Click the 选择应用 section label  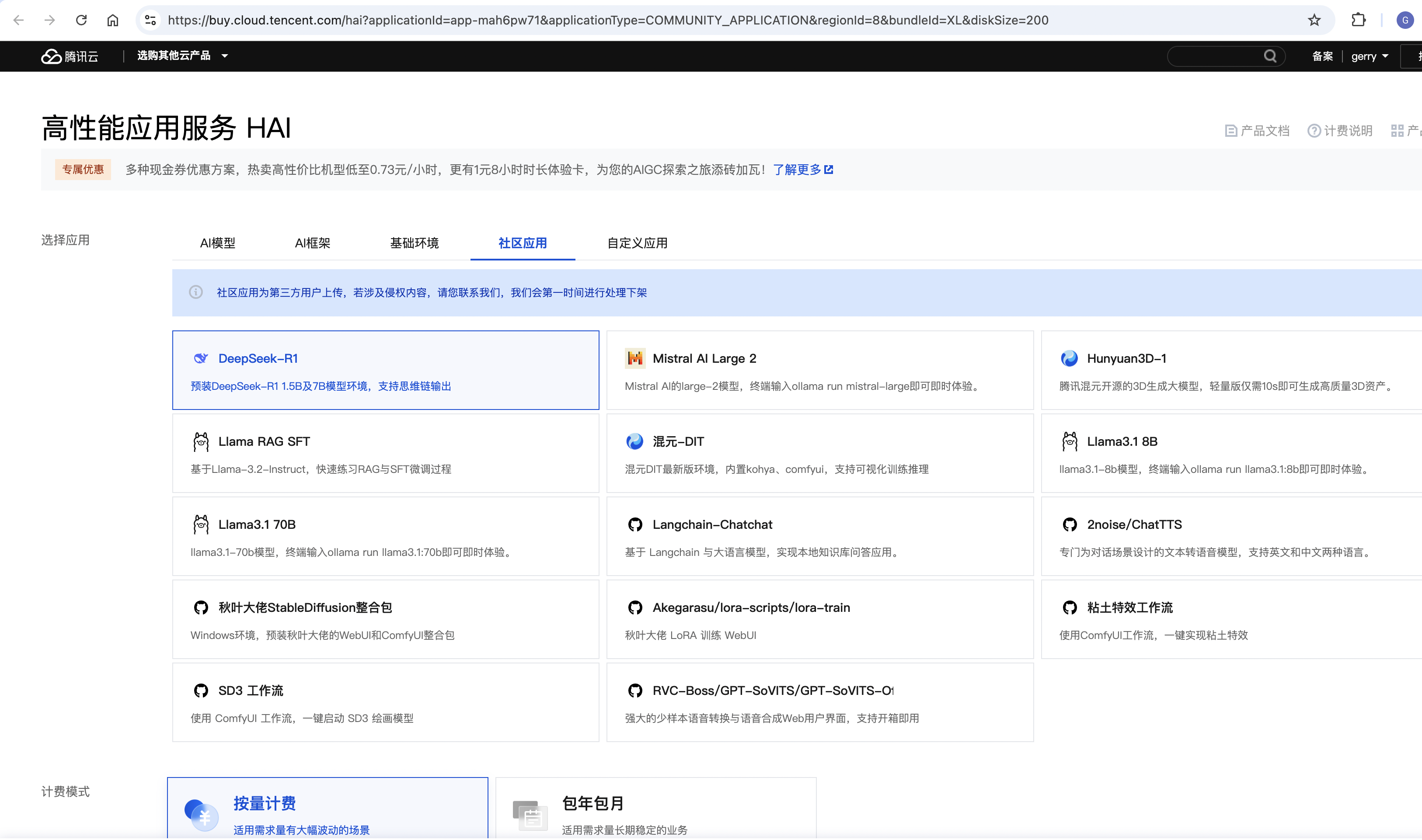coord(65,240)
